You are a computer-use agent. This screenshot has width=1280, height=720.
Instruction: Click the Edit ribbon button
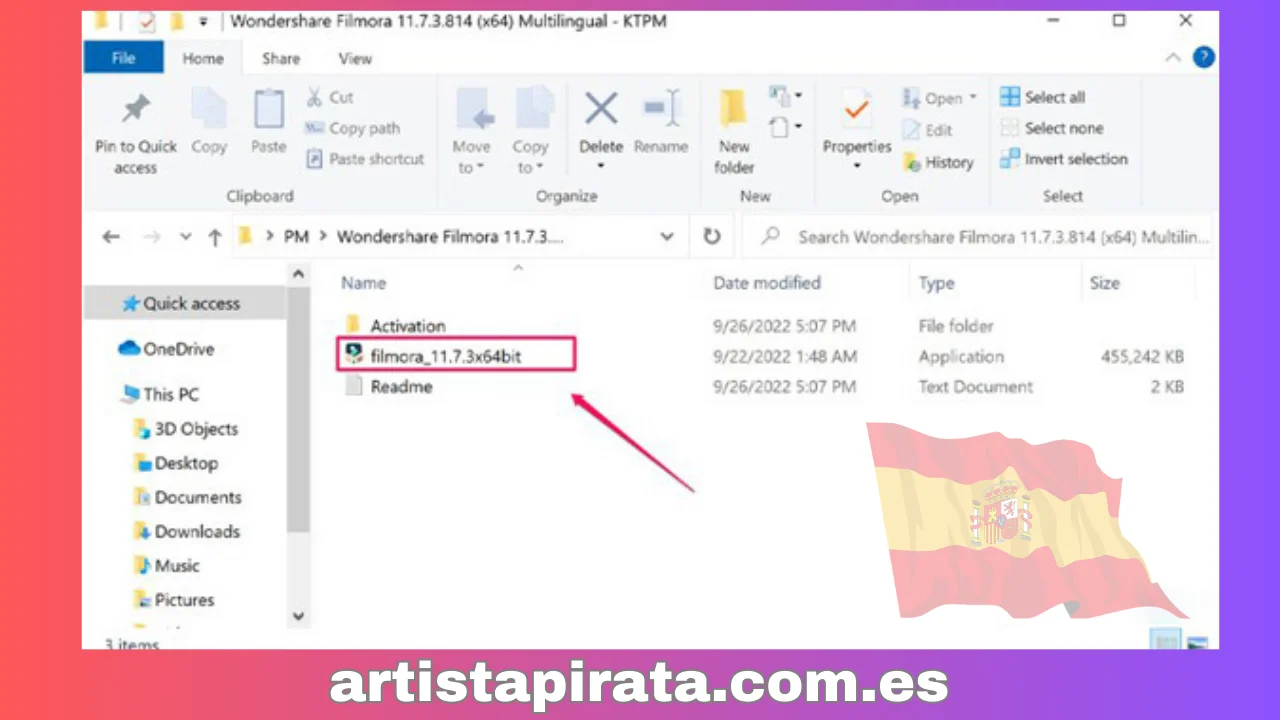[927, 130]
